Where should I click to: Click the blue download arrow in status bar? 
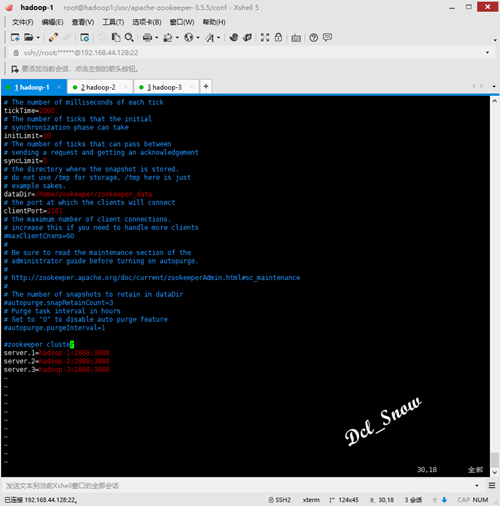pos(444,500)
